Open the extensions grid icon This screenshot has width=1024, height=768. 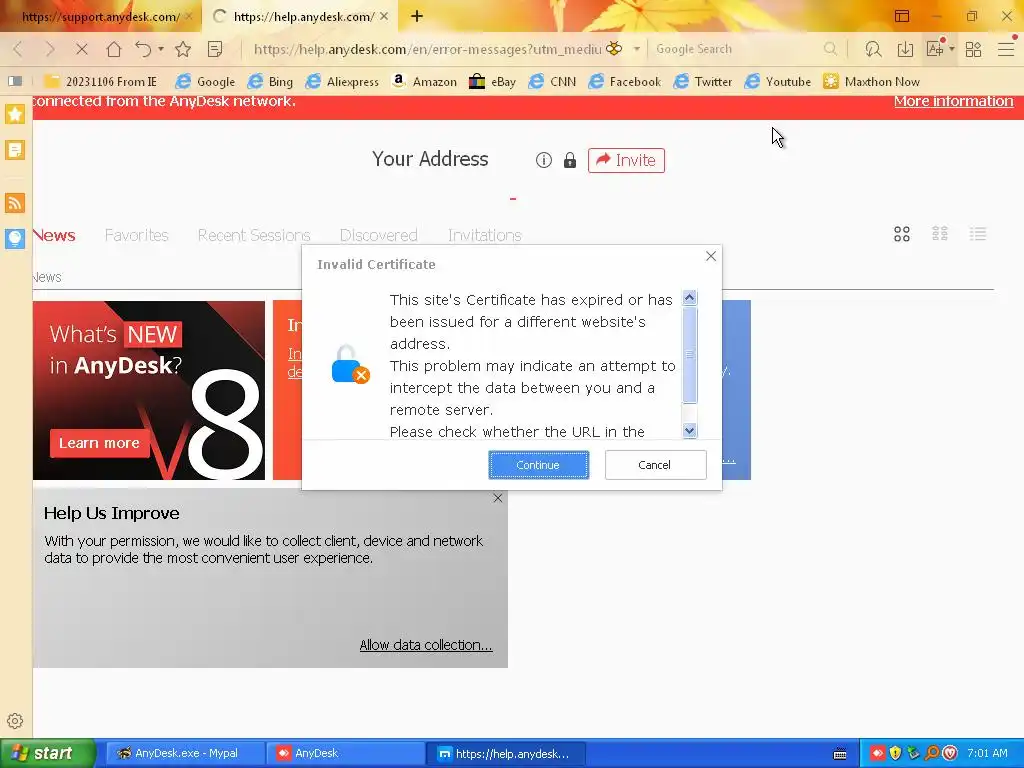coord(973,49)
